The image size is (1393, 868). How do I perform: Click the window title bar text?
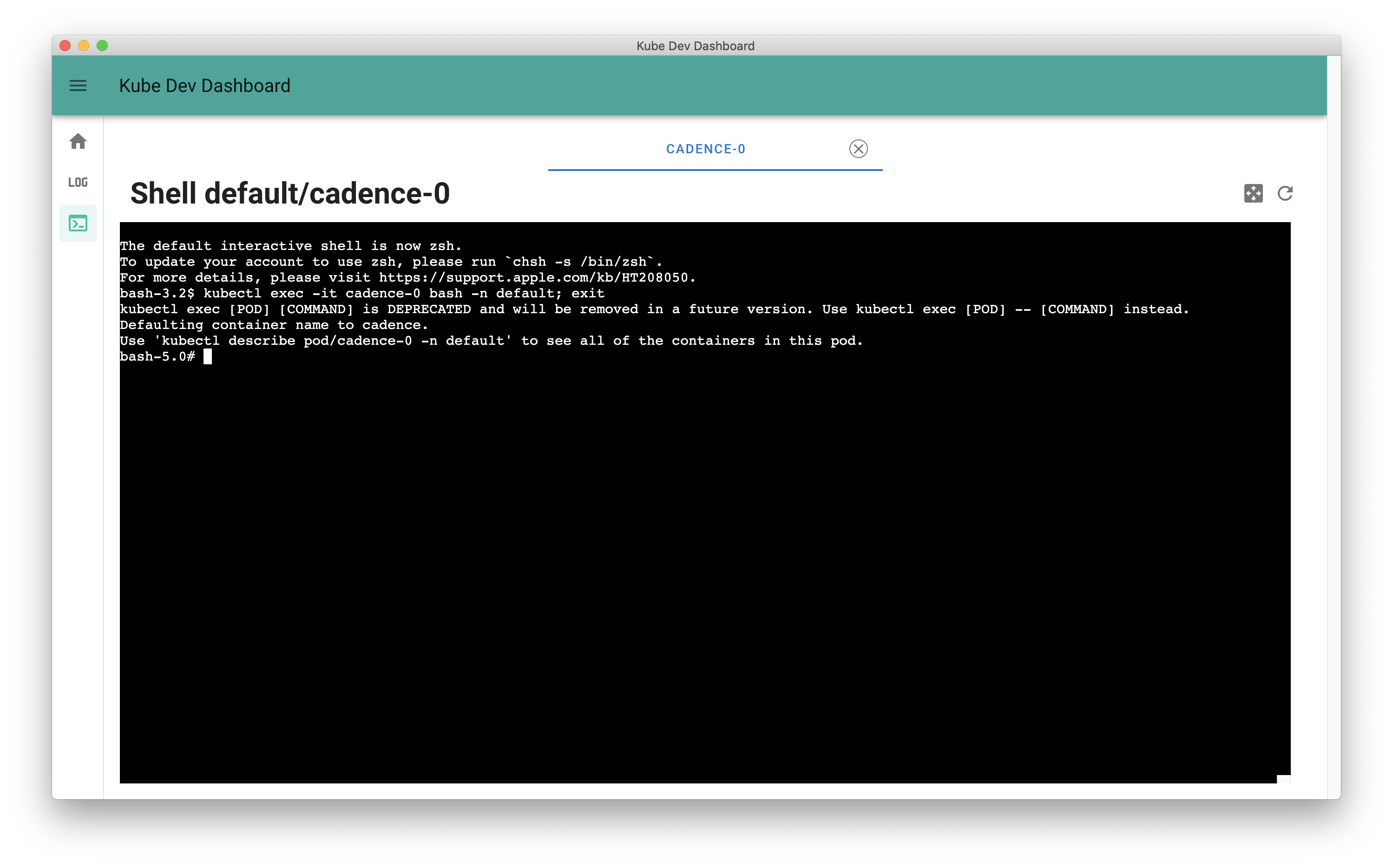(x=695, y=46)
